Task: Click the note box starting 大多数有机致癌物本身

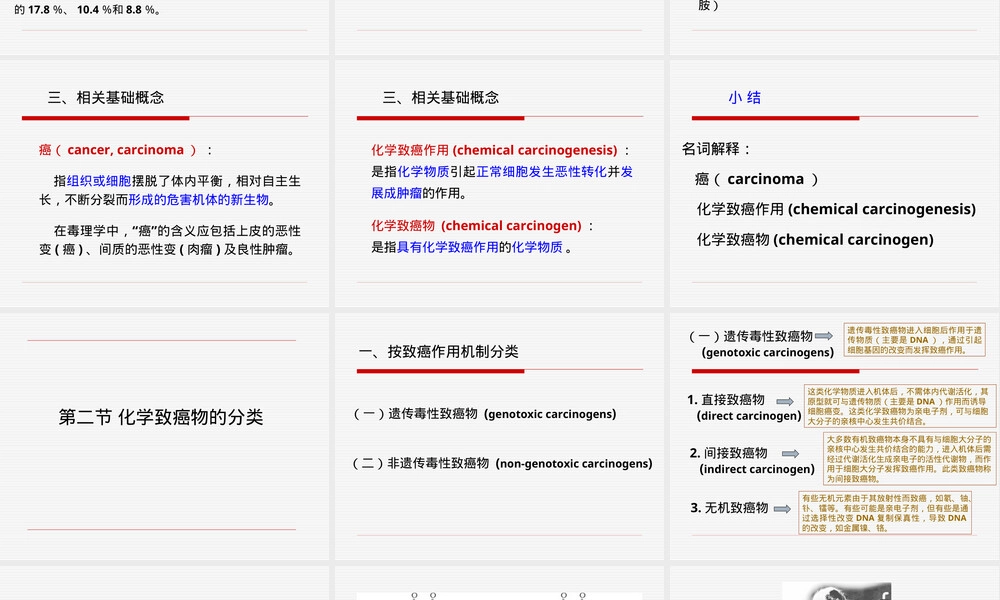Action: coord(909,459)
